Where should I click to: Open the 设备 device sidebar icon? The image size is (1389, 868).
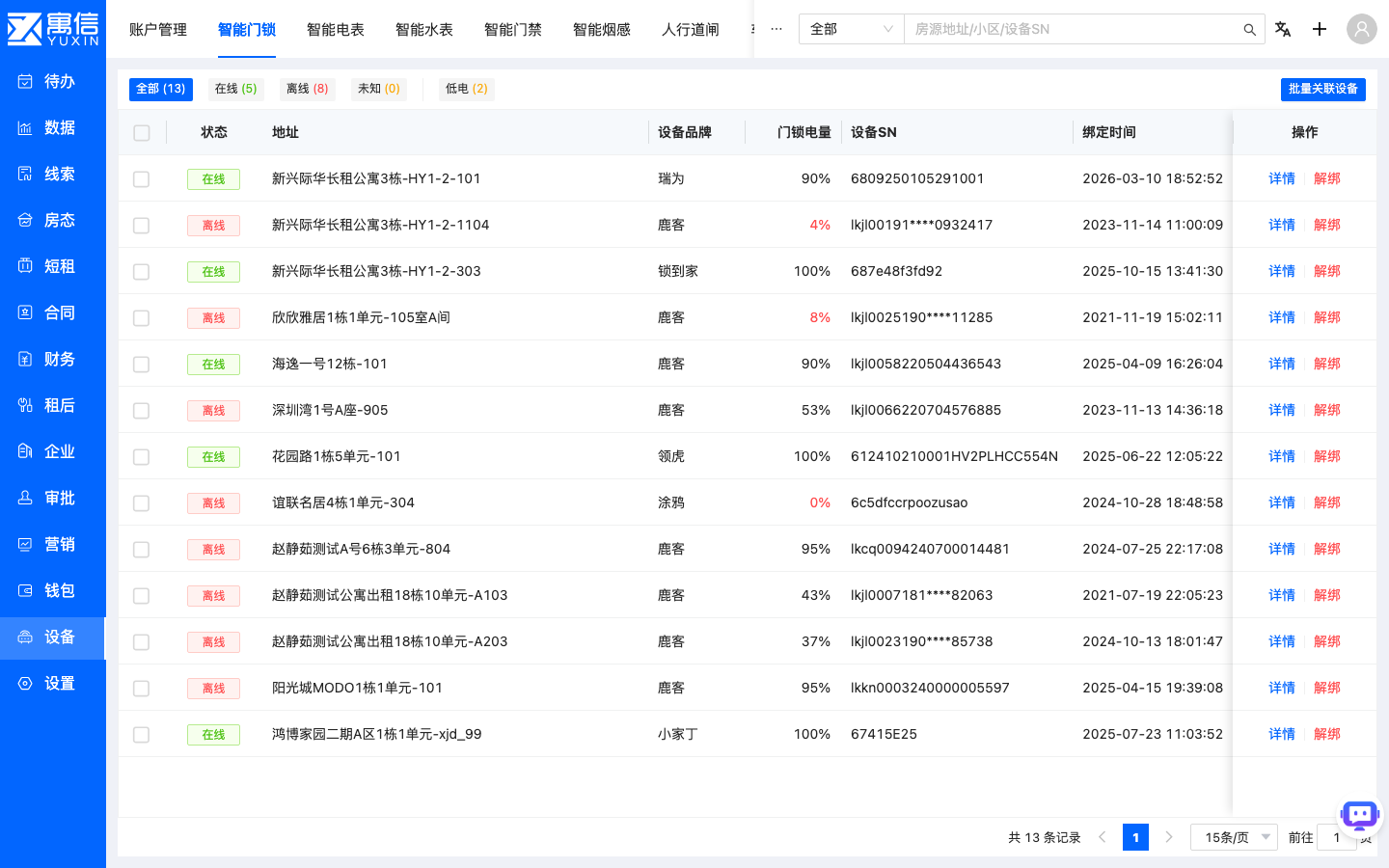(25, 637)
